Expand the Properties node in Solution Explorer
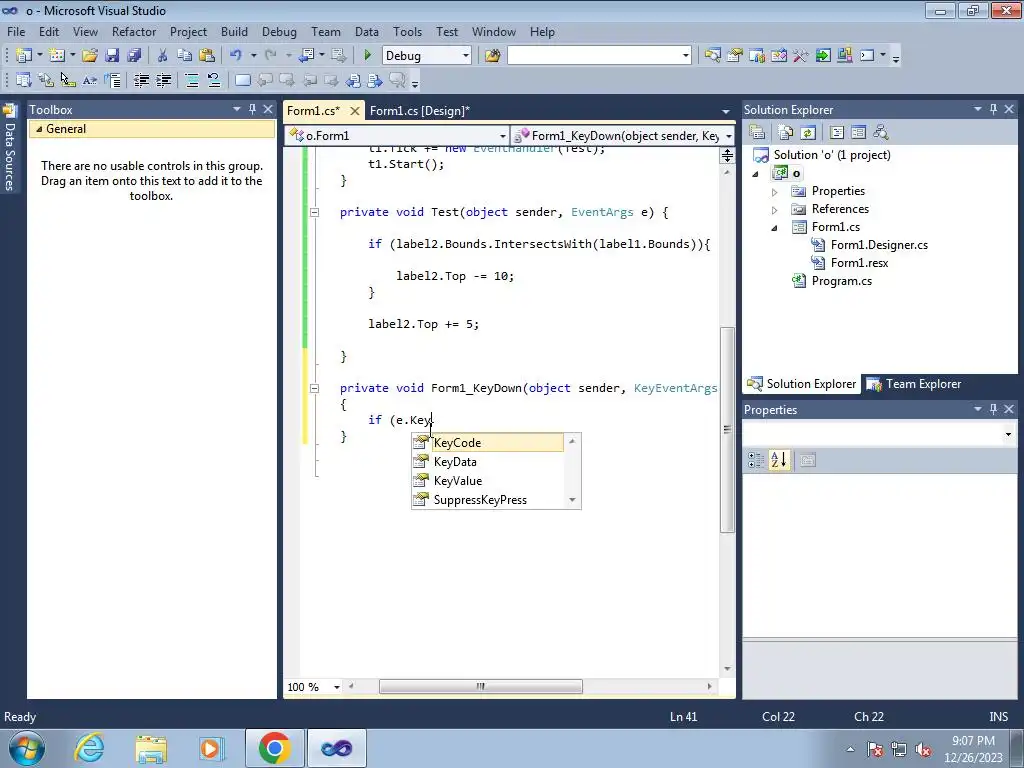Viewport: 1024px width, 768px height. pyautogui.click(x=775, y=192)
